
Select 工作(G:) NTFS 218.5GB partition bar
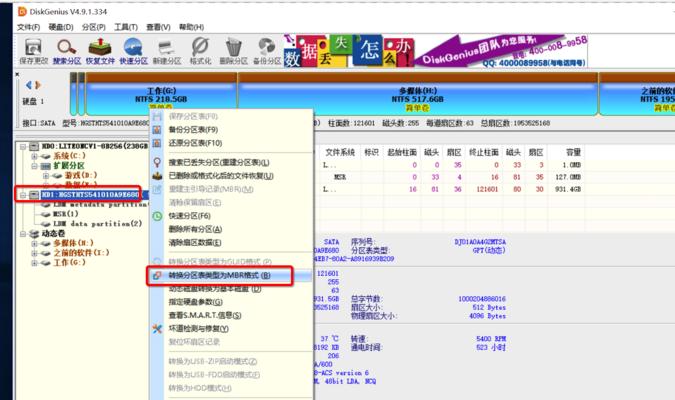pyautogui.click(x=161, y=94)
